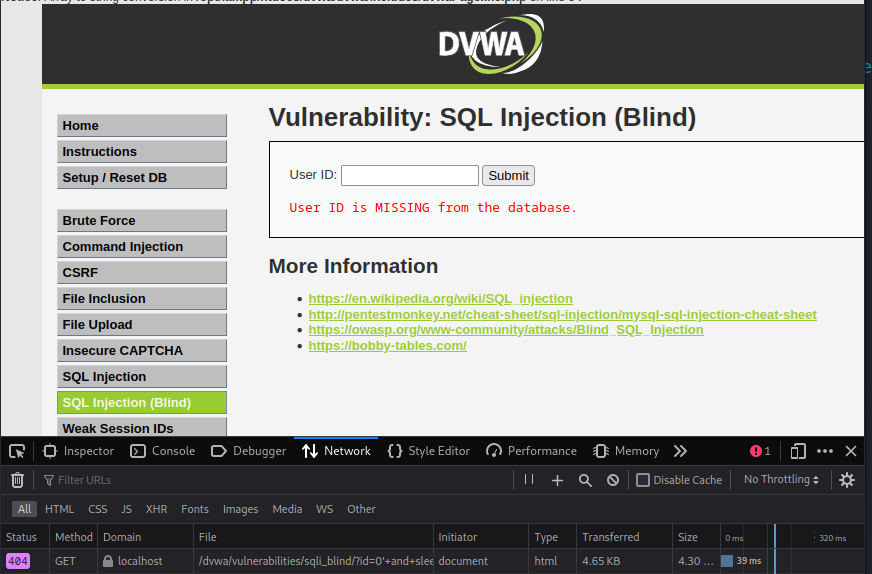Open Weak Session IDs page
872x574 pixels.
click(x=142, y=428)
